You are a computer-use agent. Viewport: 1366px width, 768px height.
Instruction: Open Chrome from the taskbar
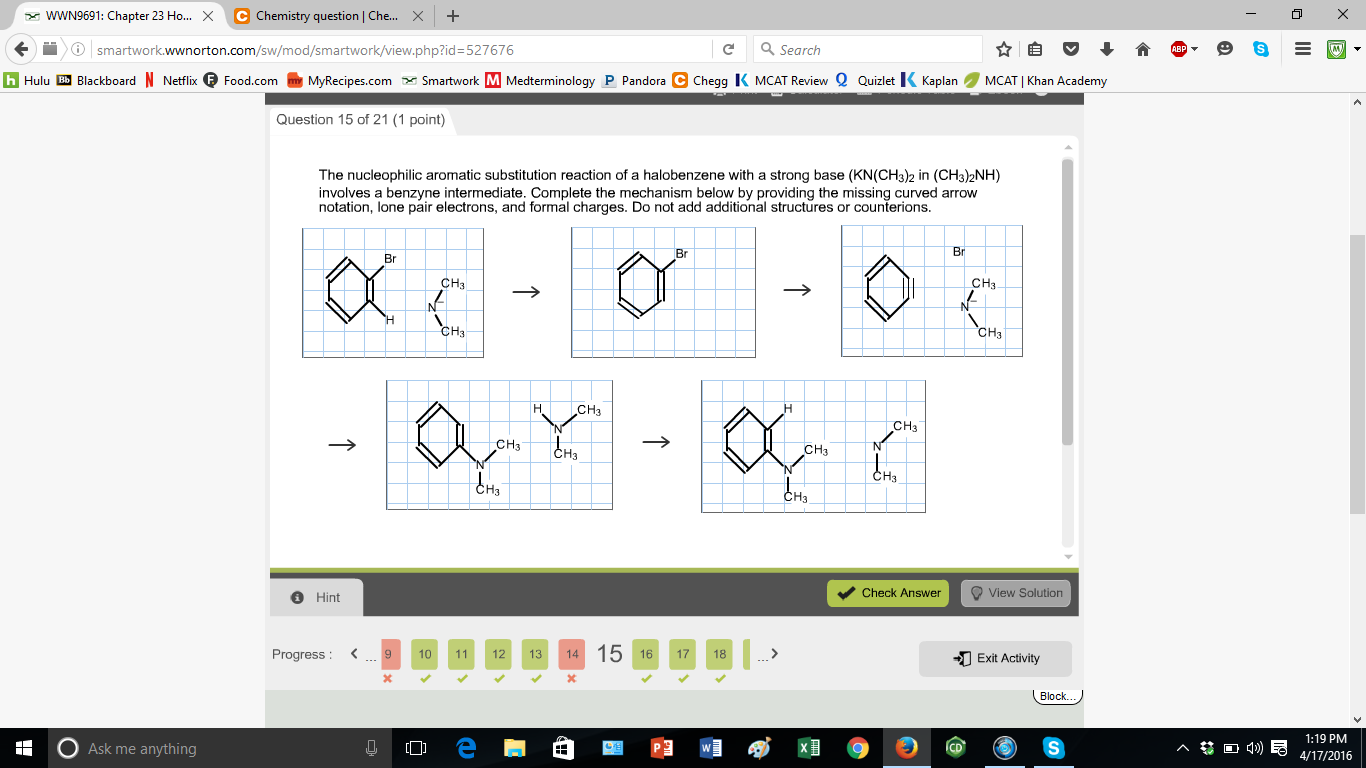[x=857, y=747]
